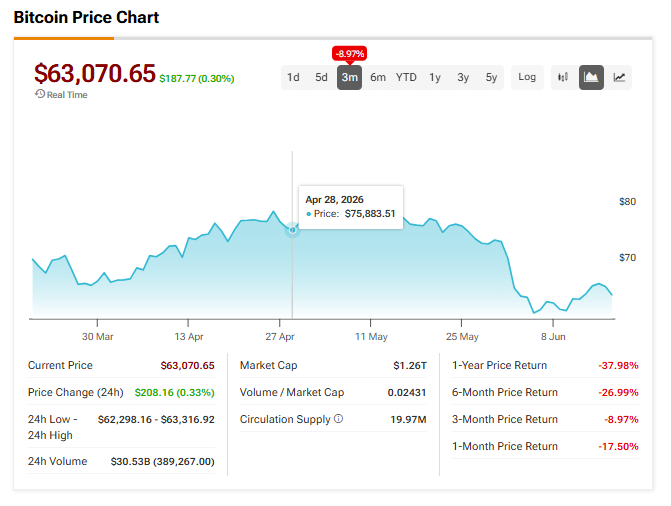Click the Volume / Market Cap label
The width and height of the screenshot is (671, 506).
[x=292, y=392]
